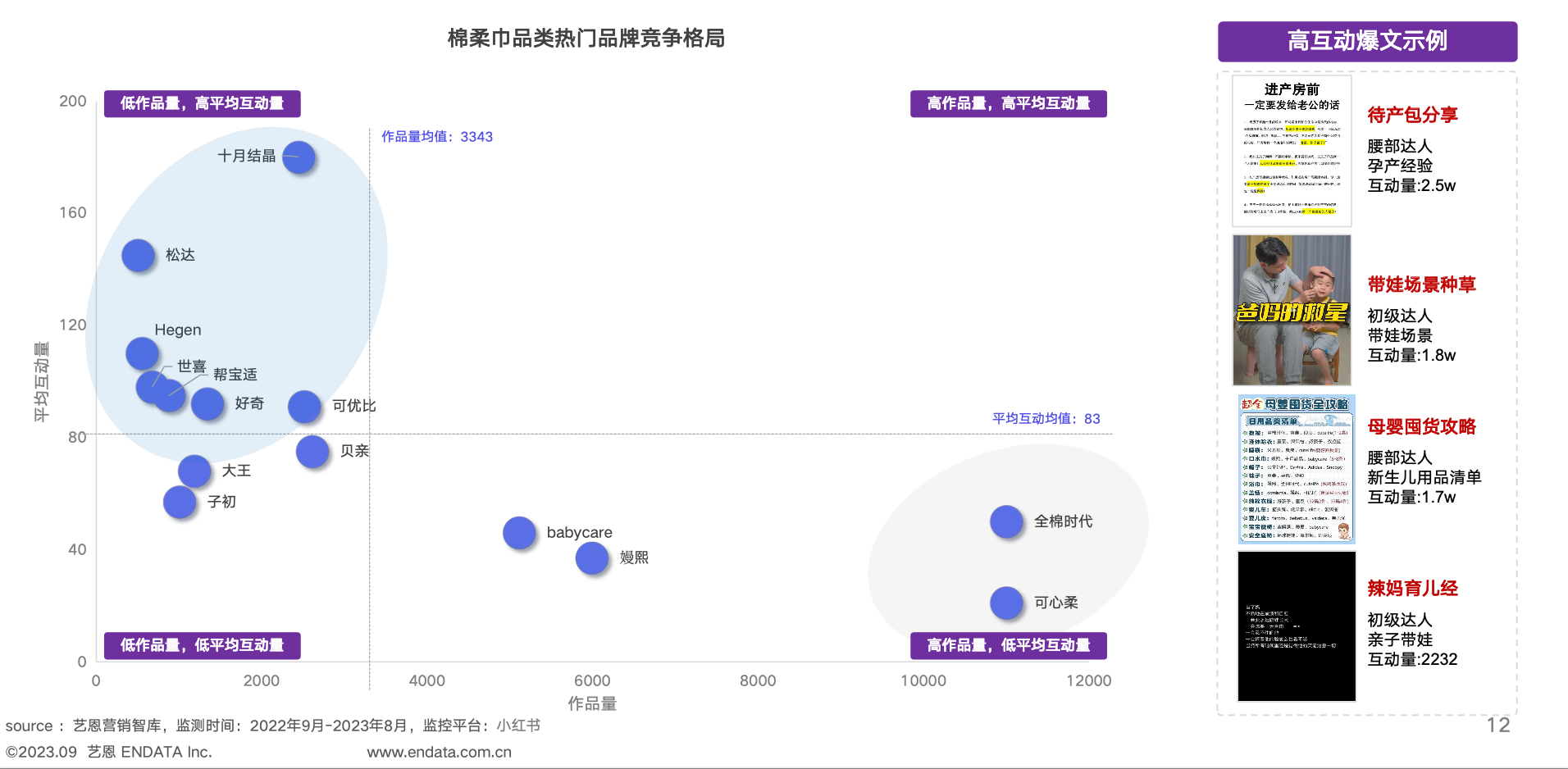1568x769 pixels.
Task: Click the 十月结晶 data point bubble
Action: coord(299,157)
